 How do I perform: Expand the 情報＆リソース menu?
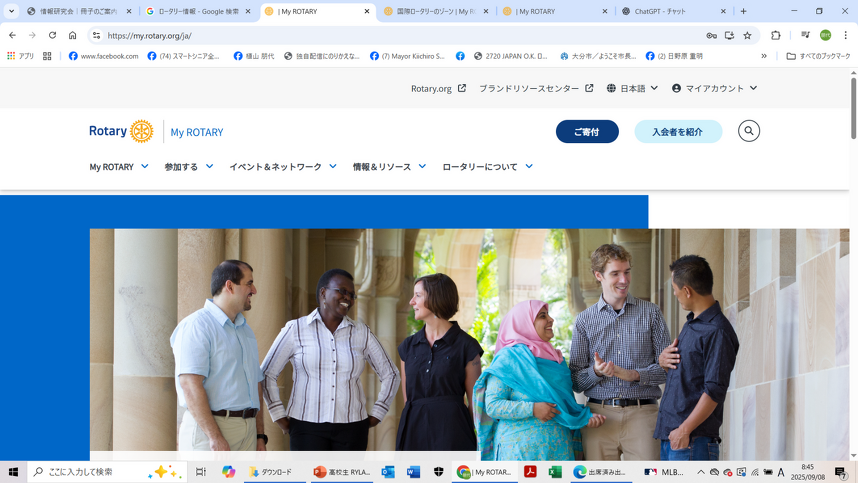pos(388,167)
